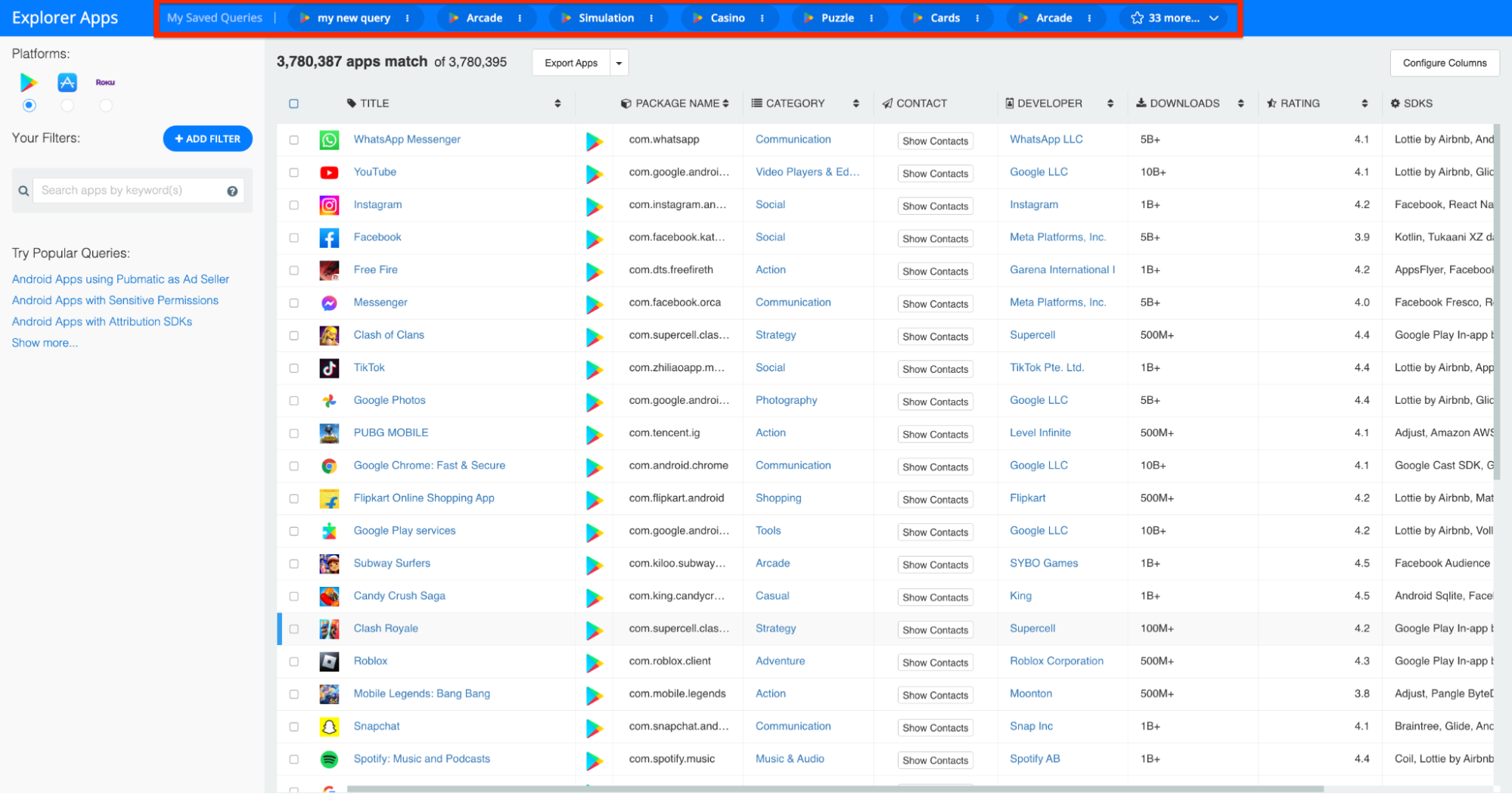Open options menu for 'my new query'
The image size is (1512, 794).
(x=408, y=18)
